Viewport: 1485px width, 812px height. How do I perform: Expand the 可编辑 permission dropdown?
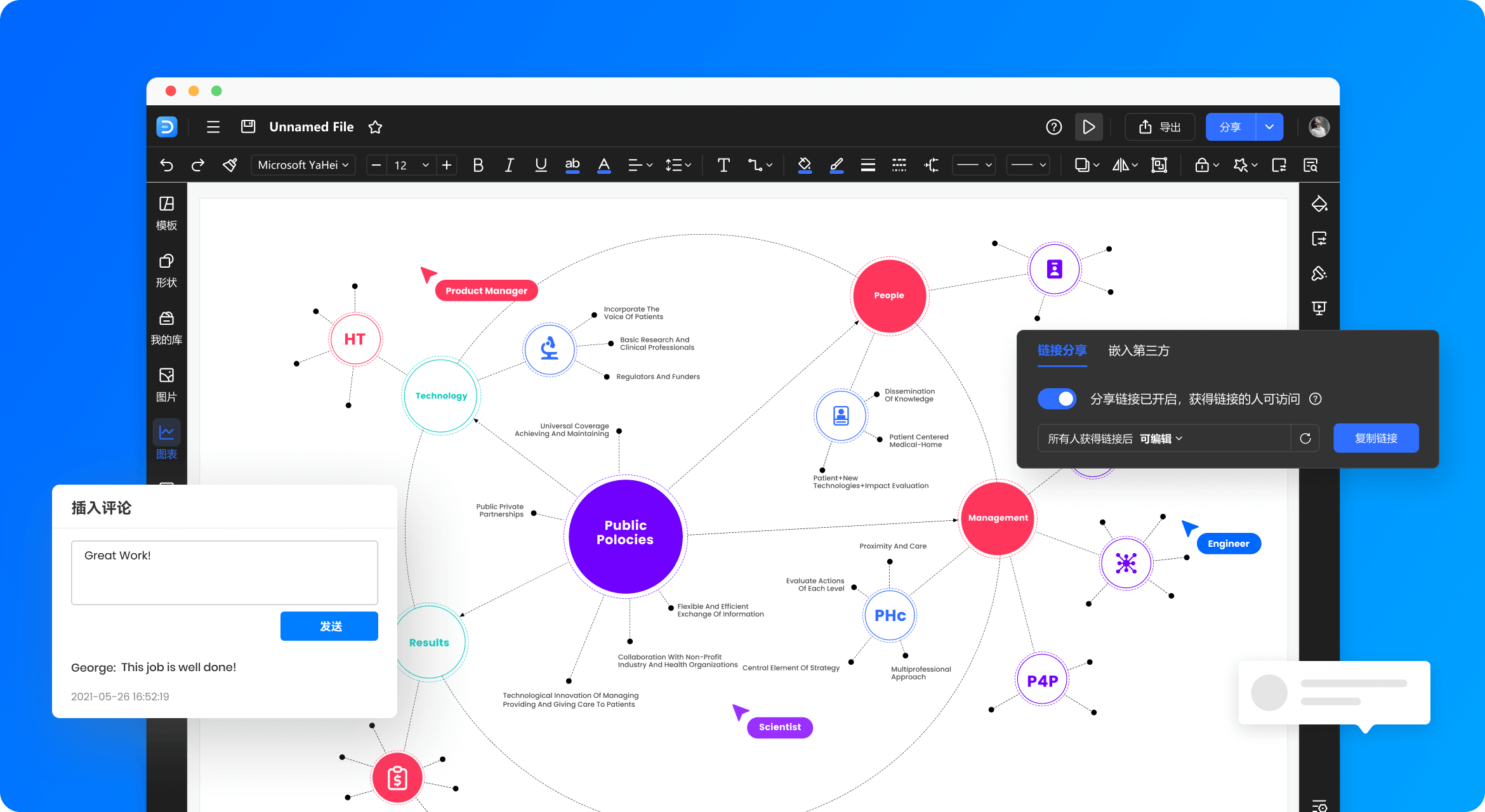(x=1161, y=438)
